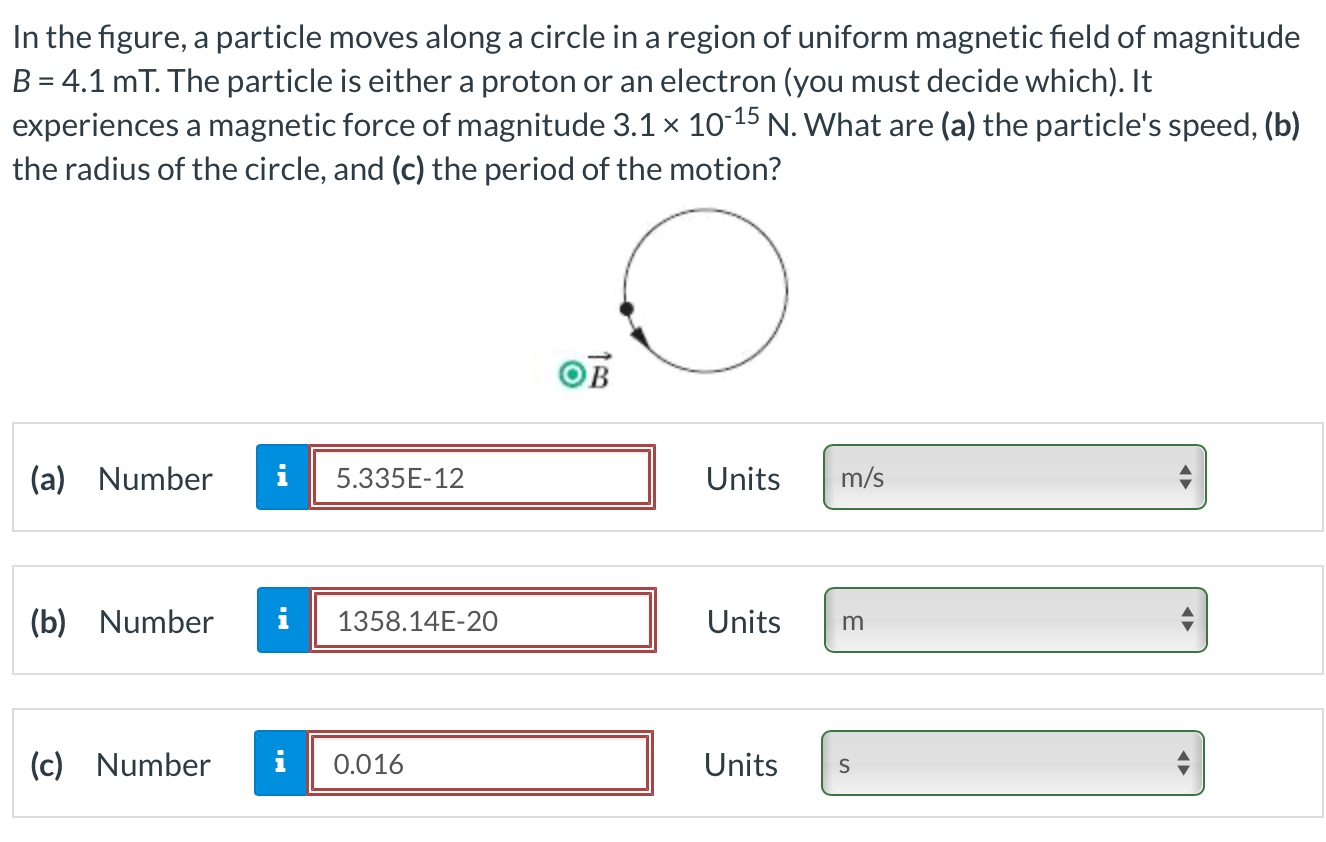Open the meters units dropdown for part (b)
The image size is (1326, 842).
click(1013, 620)
